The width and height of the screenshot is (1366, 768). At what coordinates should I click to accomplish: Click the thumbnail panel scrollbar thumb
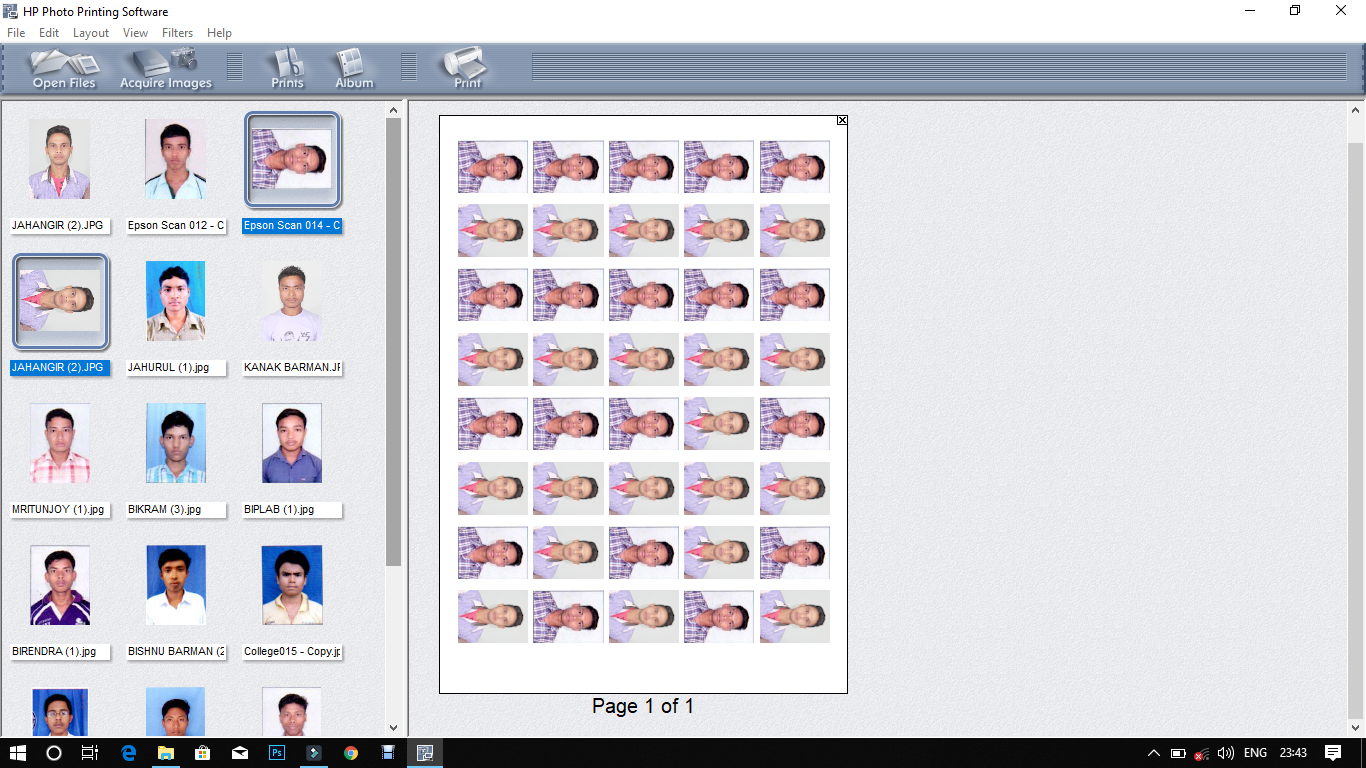[x=393, y=342]
